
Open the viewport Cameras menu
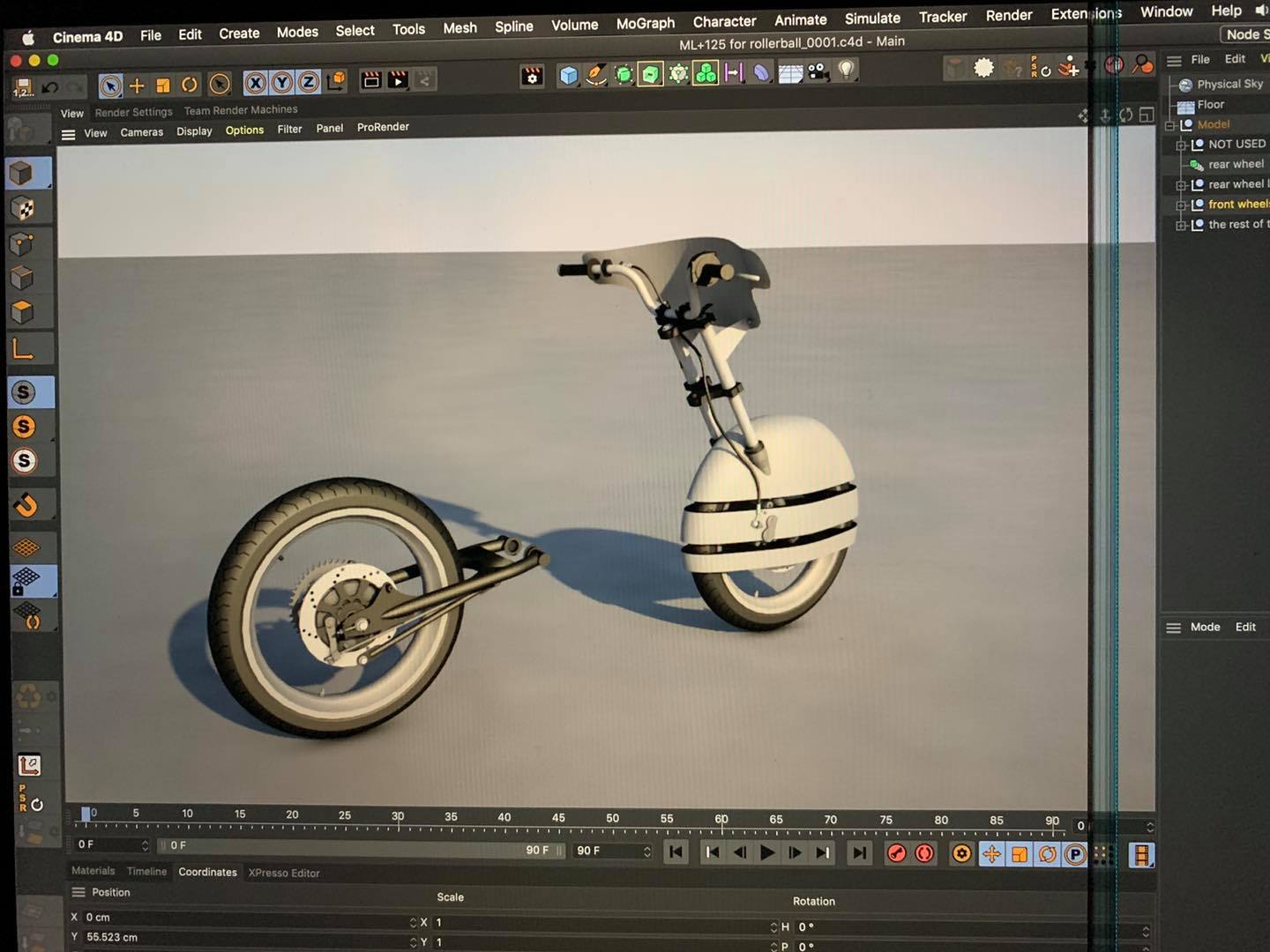pyautogui.click(x=141, y=132)
